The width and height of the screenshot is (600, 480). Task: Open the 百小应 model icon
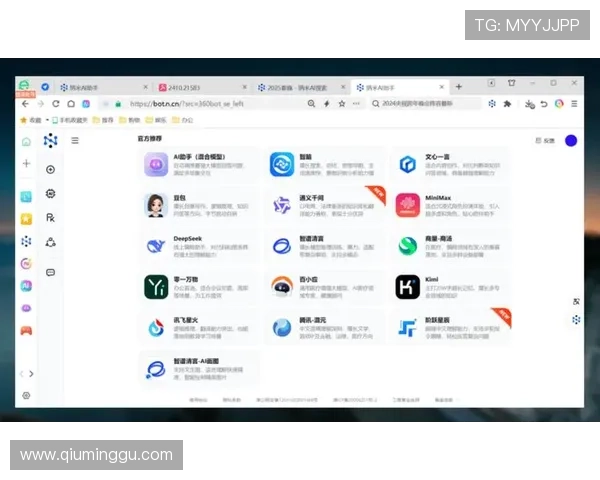tap(282, 287)
